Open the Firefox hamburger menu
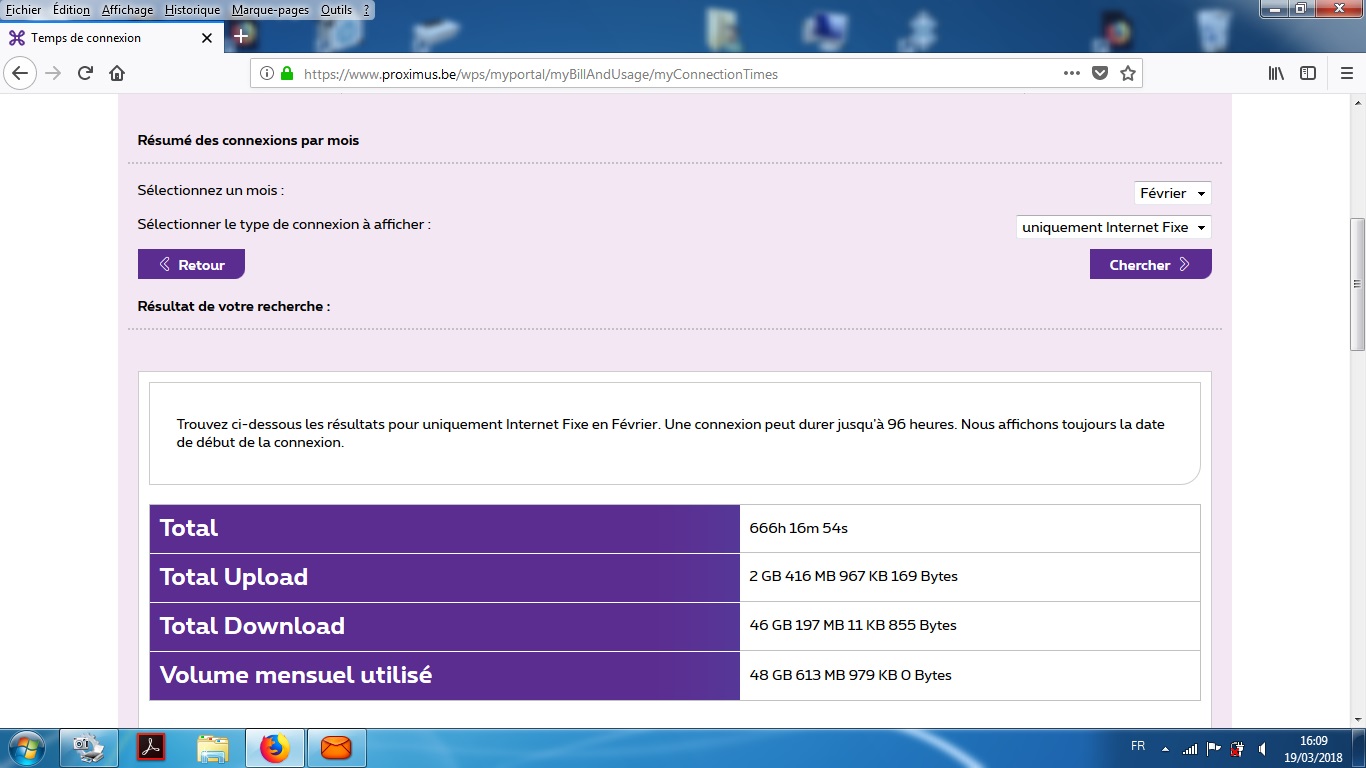This screenshot has width=1366, height=768. point(1346,73)
